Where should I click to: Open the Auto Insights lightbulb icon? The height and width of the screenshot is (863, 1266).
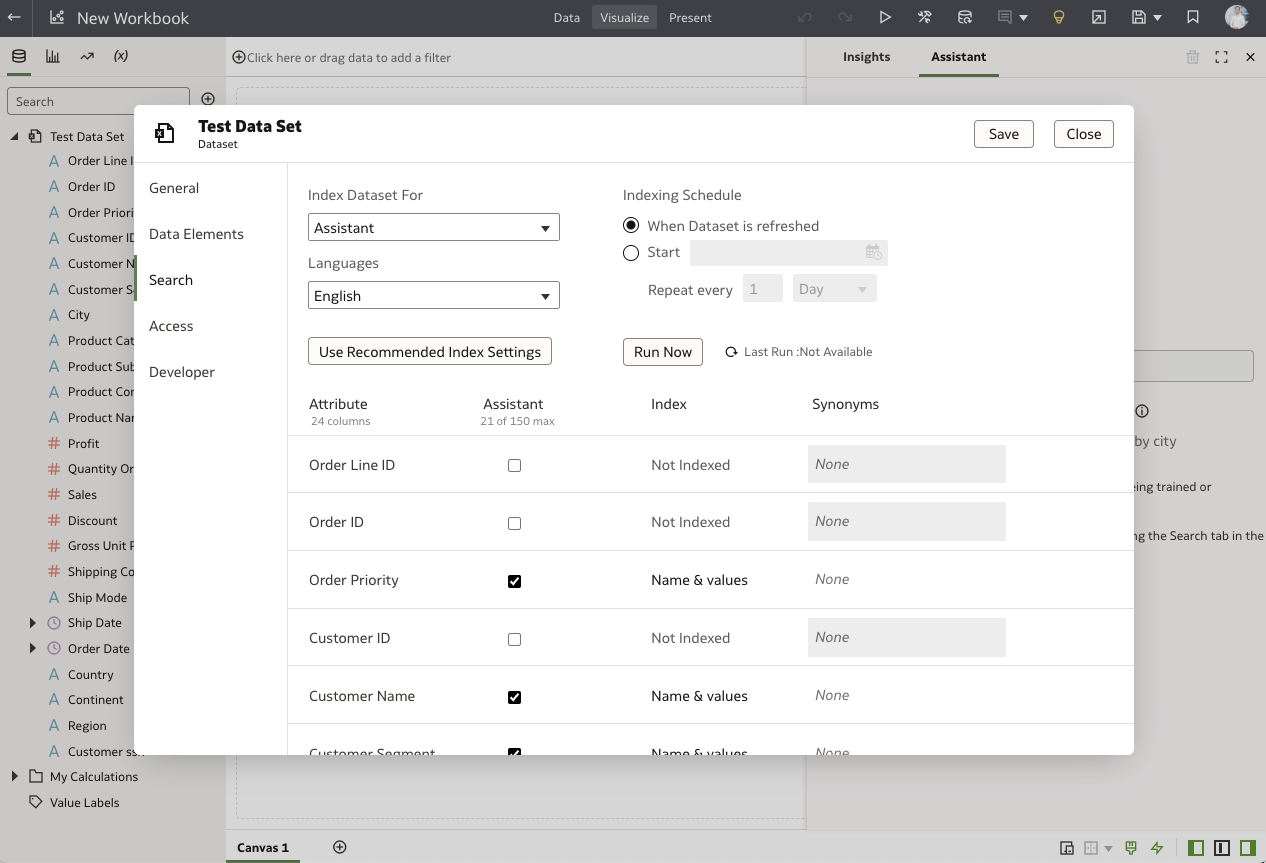coord(1059,17)
